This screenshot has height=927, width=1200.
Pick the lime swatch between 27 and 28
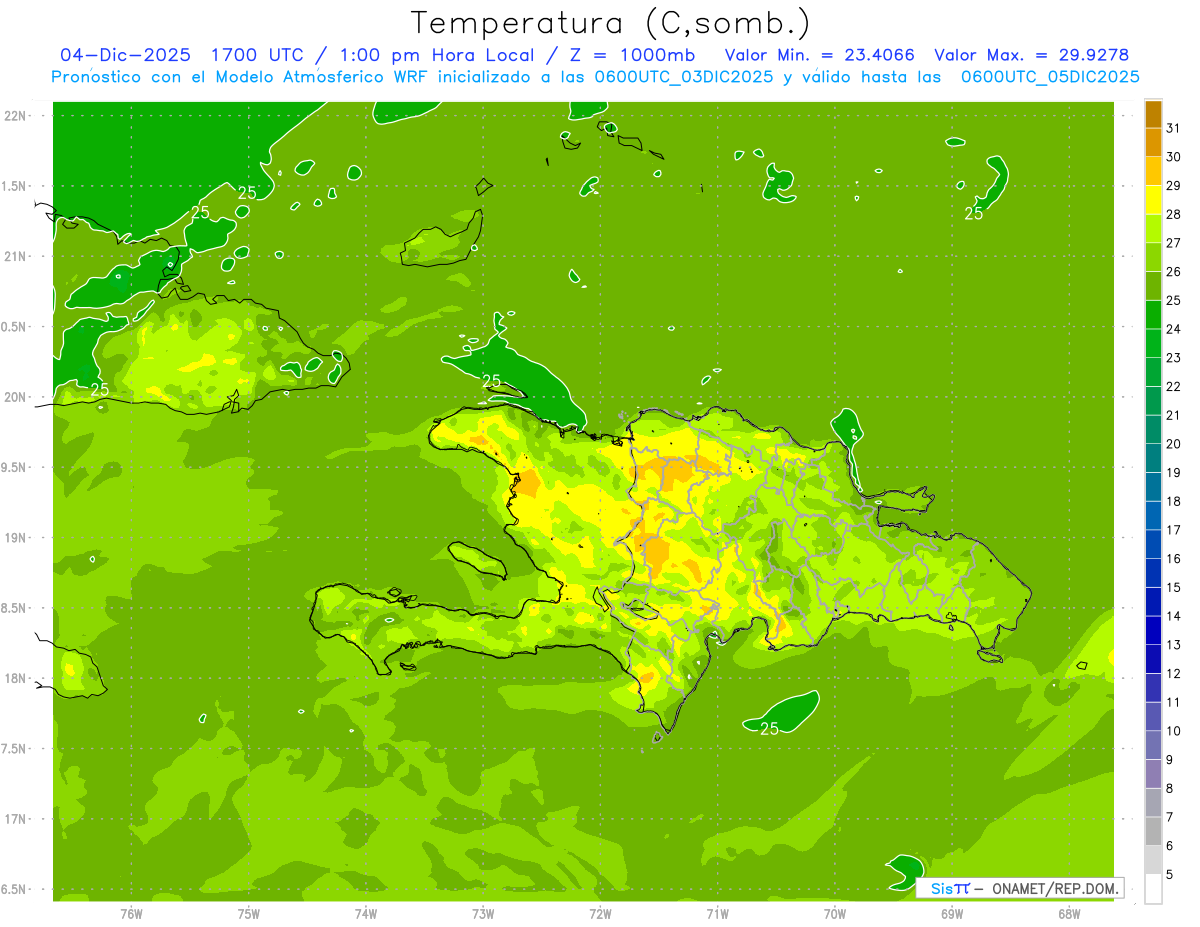[x=1153, y=228]
